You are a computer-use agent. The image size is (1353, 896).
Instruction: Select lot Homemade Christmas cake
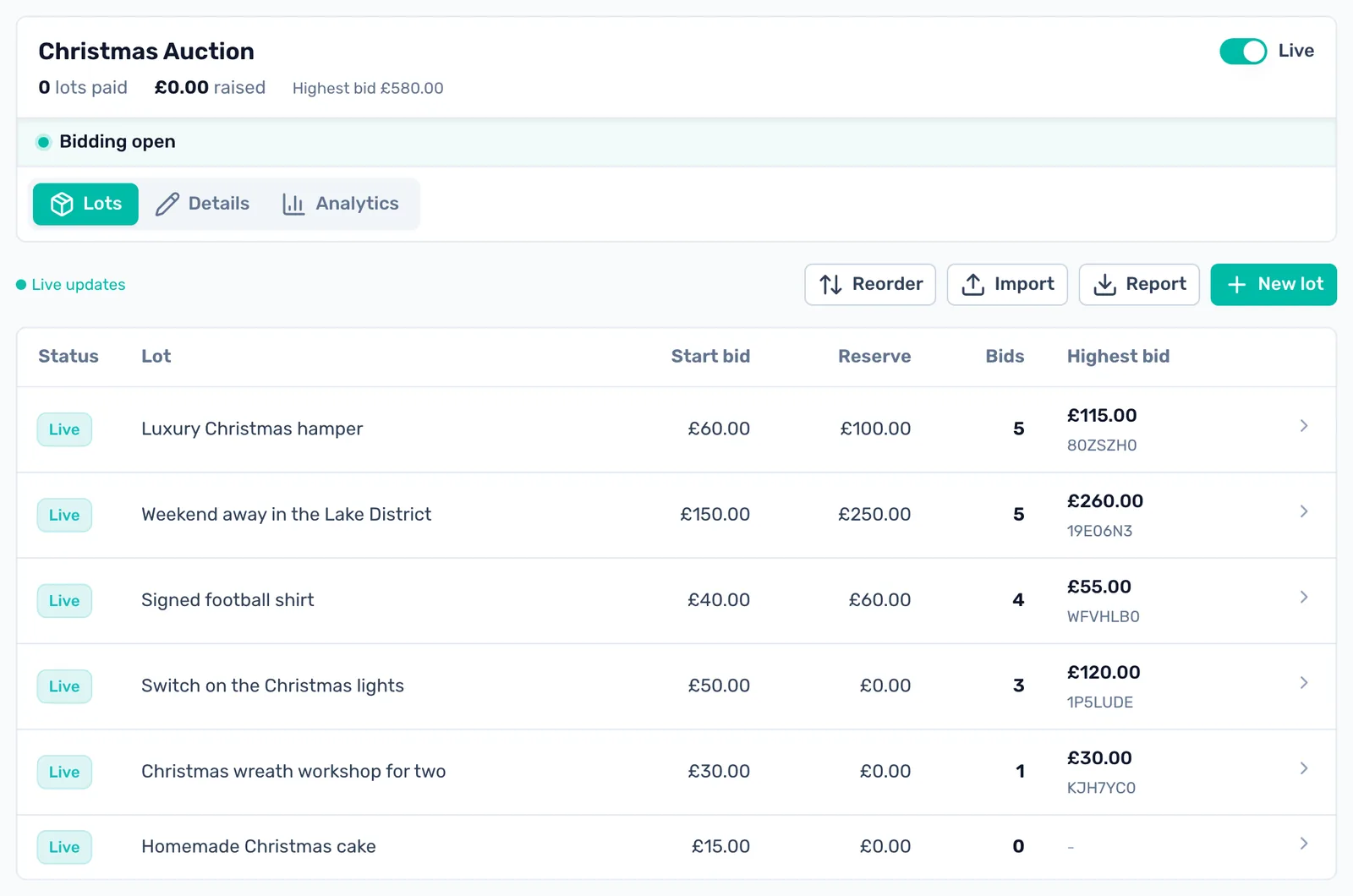tap(259, 846)
